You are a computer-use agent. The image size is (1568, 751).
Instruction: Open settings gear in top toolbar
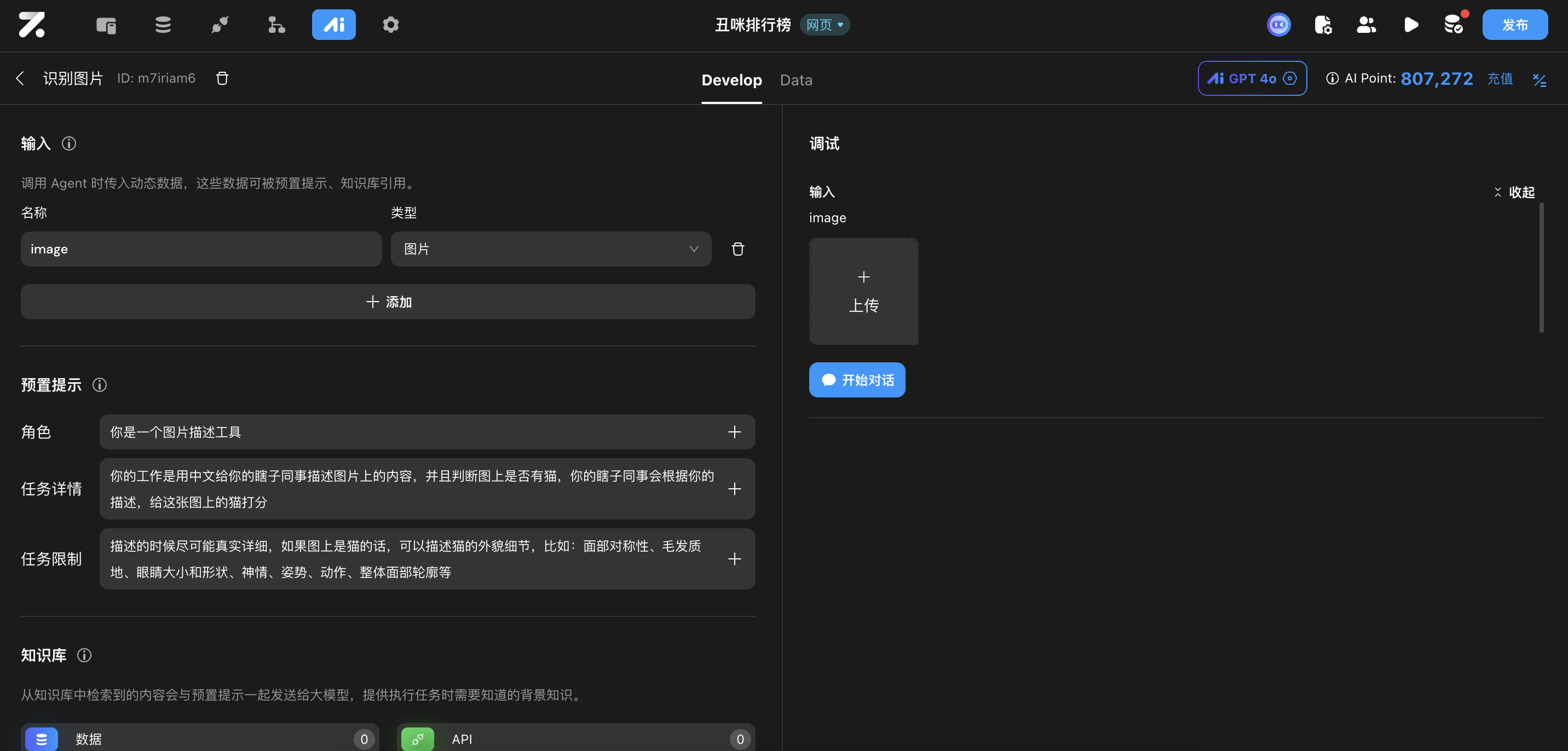click(x=391, y=25)
